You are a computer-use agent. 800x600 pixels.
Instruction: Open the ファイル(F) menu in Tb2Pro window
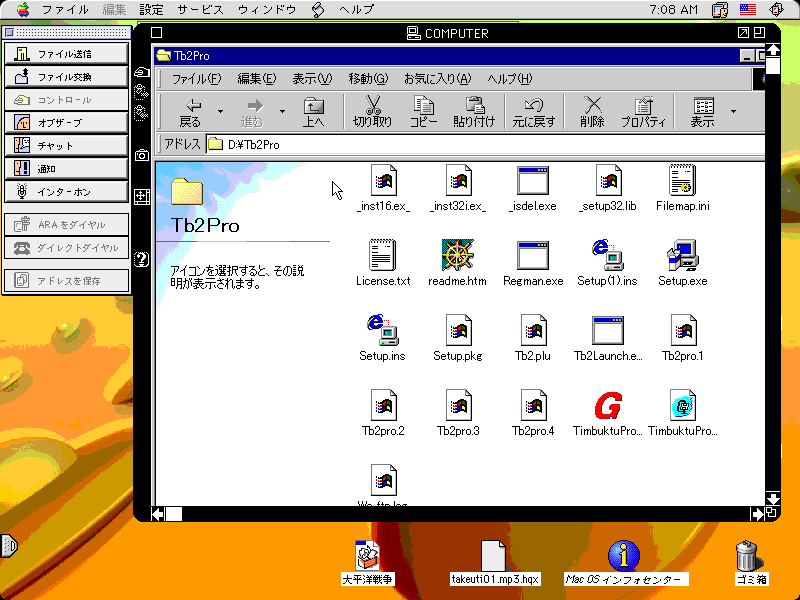[x=196, y=79]
